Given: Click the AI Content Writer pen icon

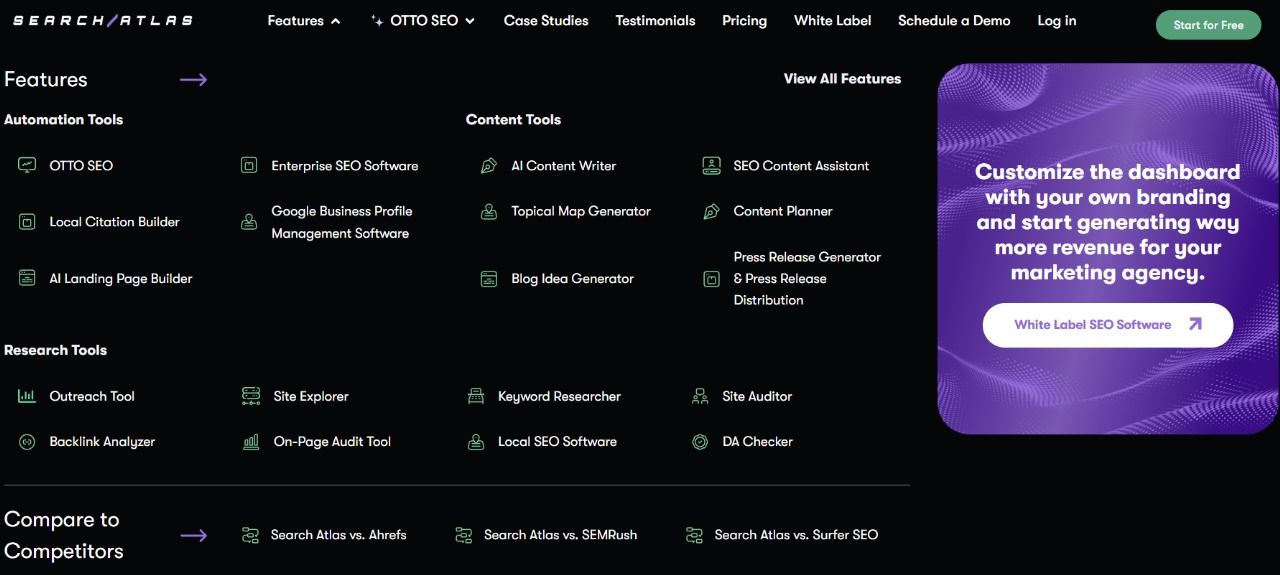Looking at the screenshot, I should click(x=489, y=165).
